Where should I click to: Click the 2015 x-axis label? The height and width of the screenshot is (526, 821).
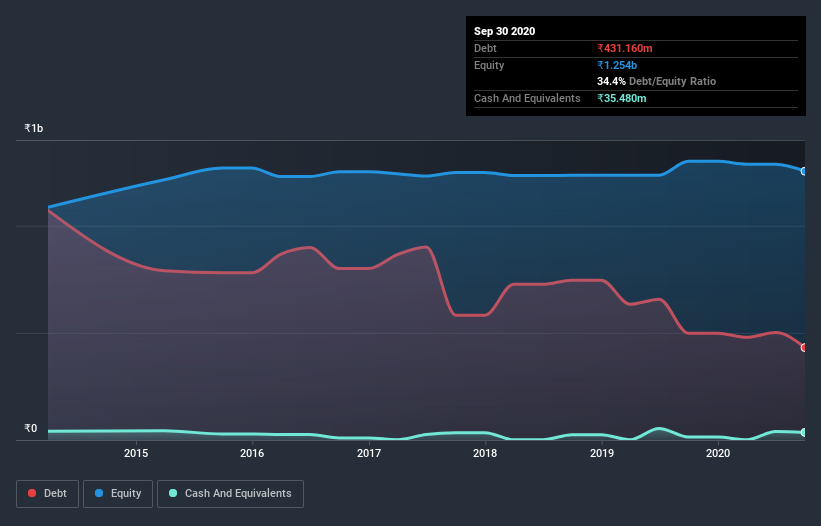(136, 453)
